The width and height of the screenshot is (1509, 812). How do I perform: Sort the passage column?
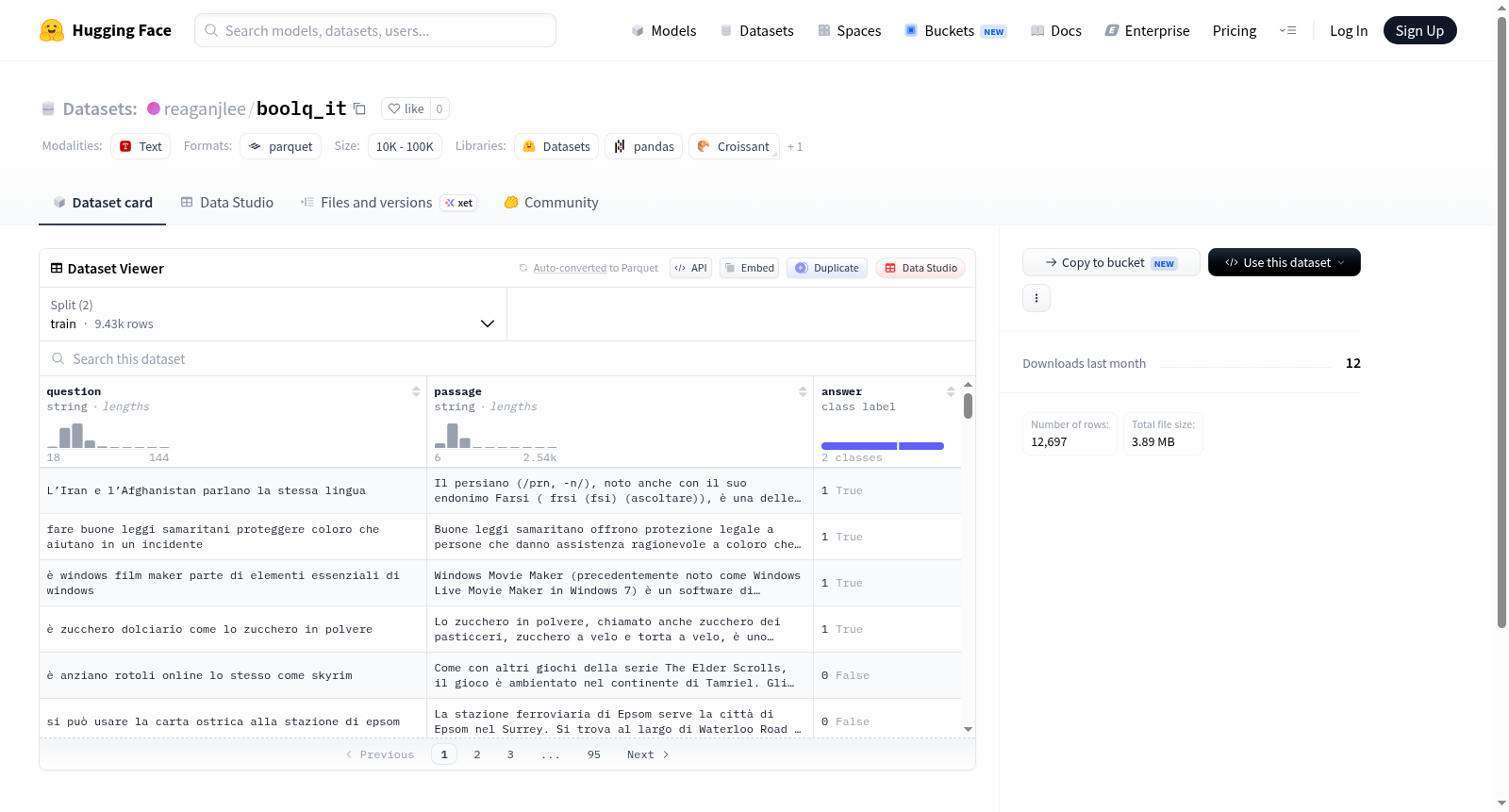803,391
